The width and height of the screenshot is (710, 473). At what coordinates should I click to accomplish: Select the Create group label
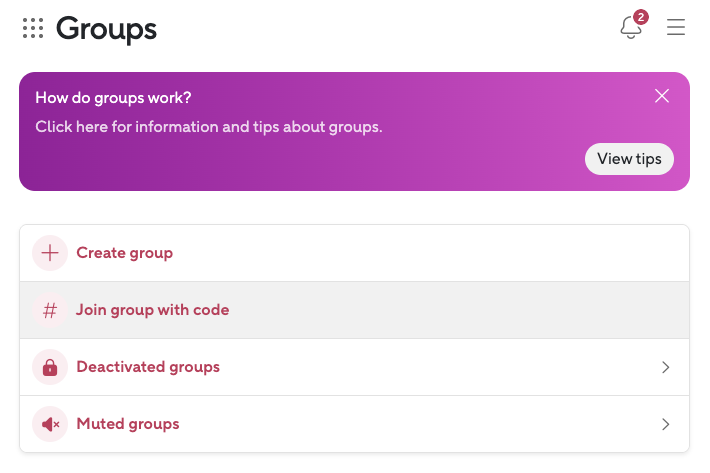[124, 253]
